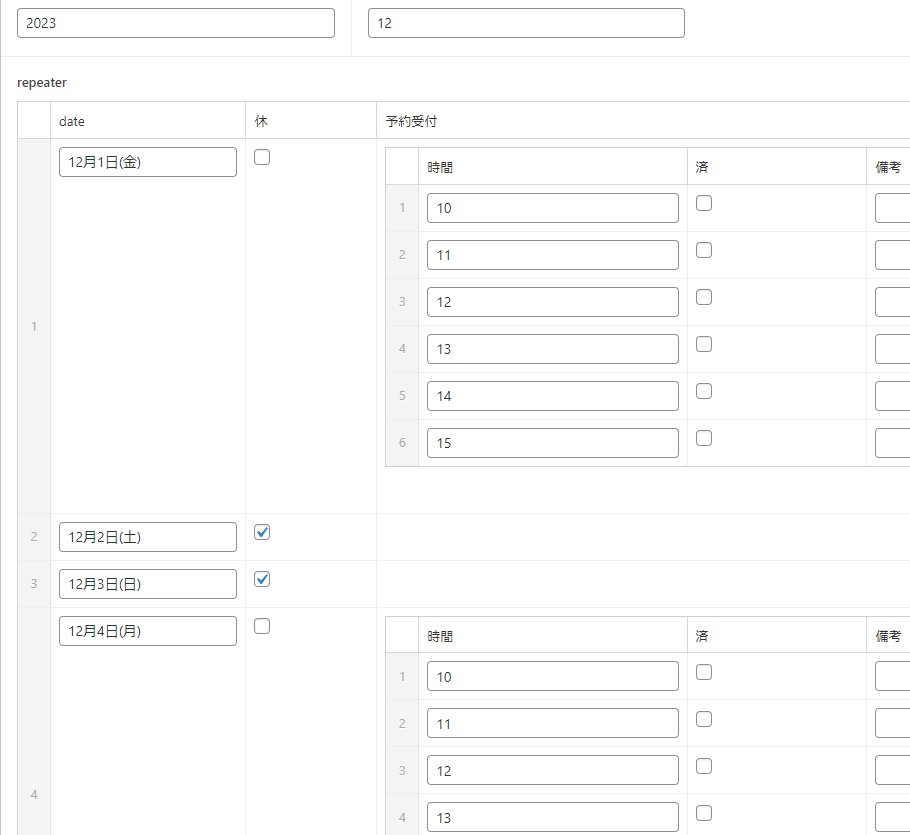
Task: Click the 時間 field with value 11 on 12月1日
Action: point(552,255)
